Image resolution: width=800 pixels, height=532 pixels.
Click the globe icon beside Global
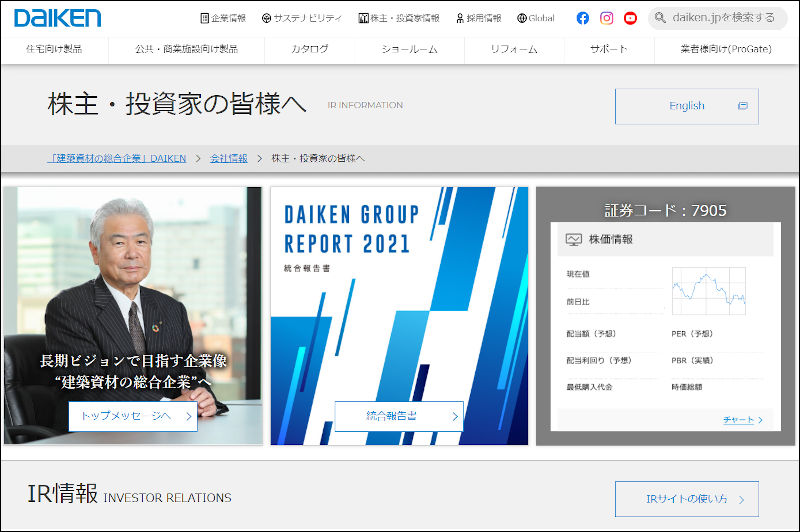tap(521, 18)
